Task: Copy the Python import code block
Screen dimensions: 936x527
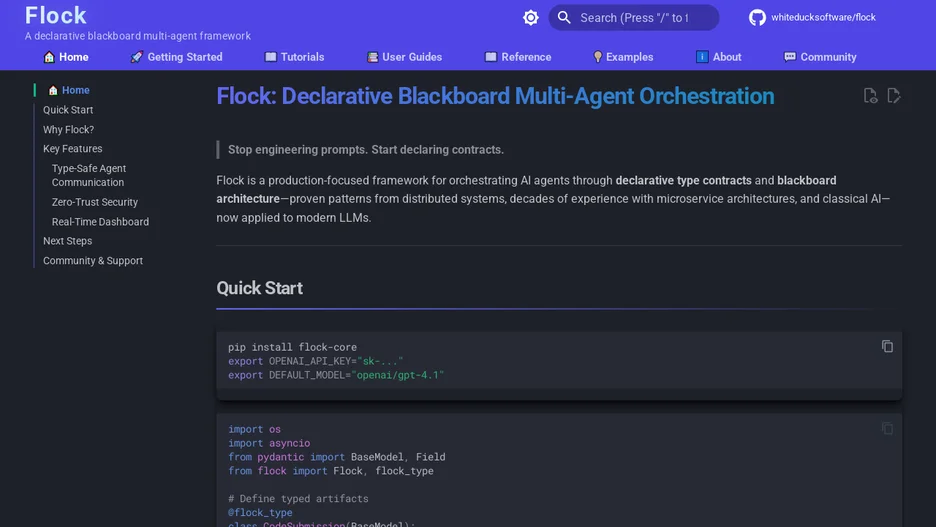Action: 887,429
